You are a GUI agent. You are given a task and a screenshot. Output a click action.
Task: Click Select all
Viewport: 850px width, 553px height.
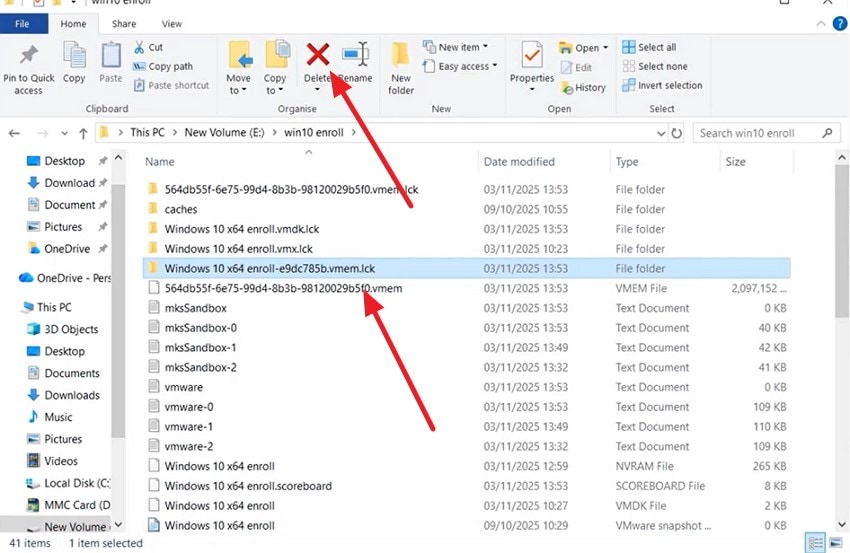649,47
